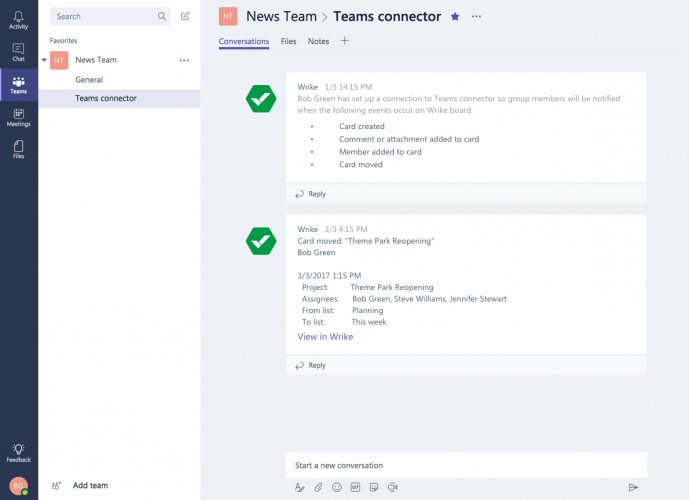Click the Add team icon
Screen dimensions: 689x500
click(56, 486)
